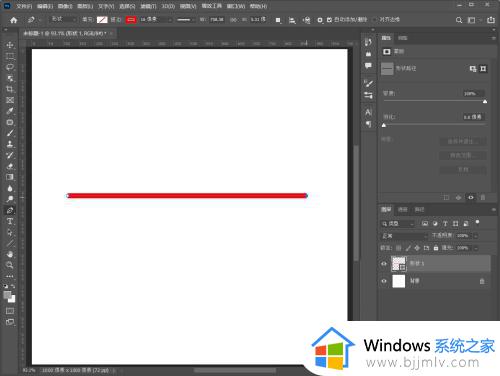Select the Eyedropper tool
The image size is (500, 376).
coord(10,111)
